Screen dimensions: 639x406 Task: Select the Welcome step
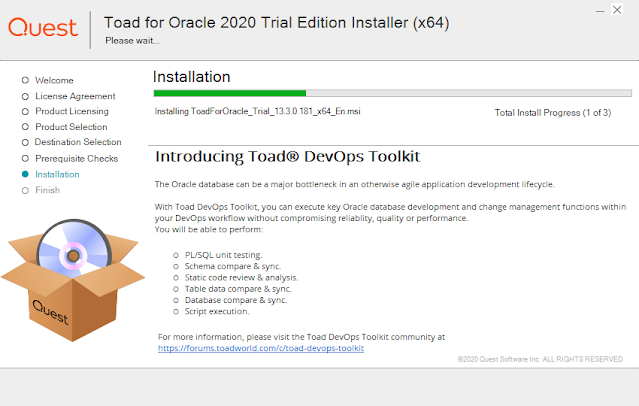pyautogui.click(x=54, y=80)
